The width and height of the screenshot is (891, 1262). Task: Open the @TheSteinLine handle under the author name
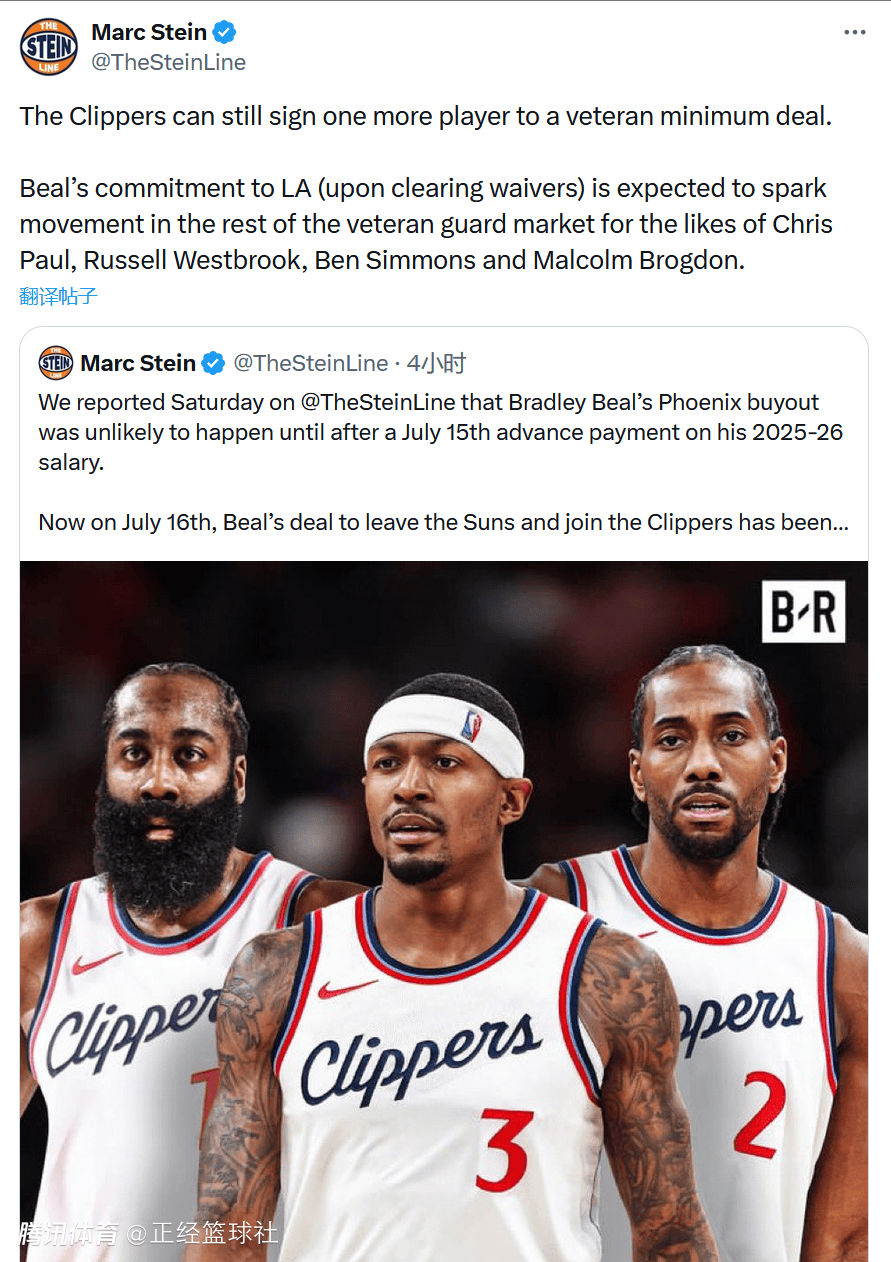(x=168, y=62)
